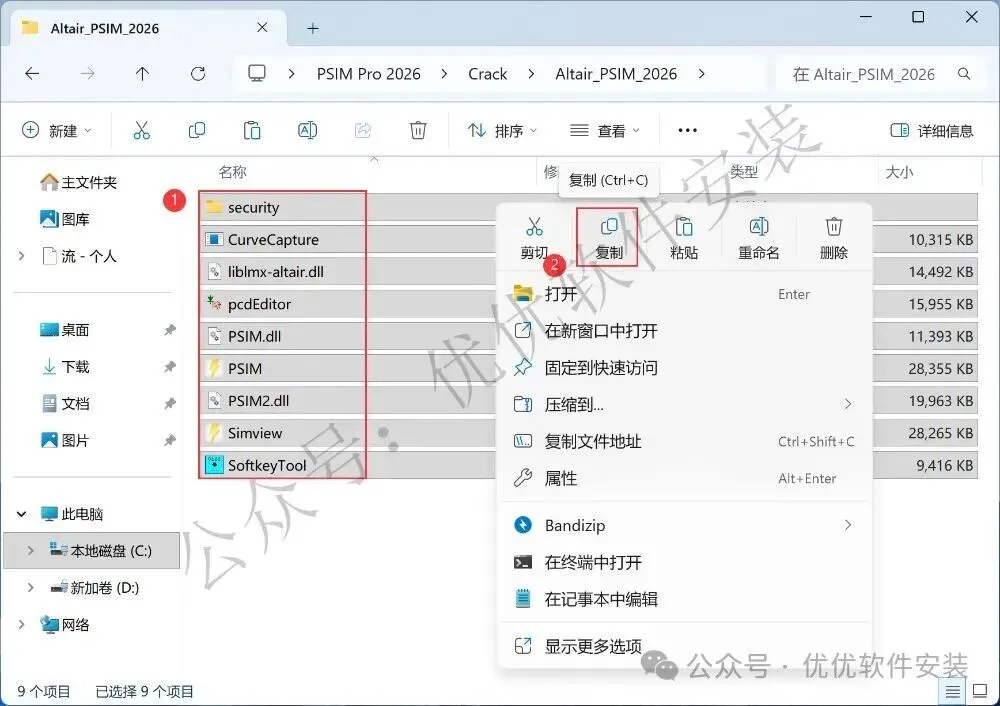Screen dimensions: 1000x706
Task: Open the 压缩到... submenu
Action: click(684, 404)
